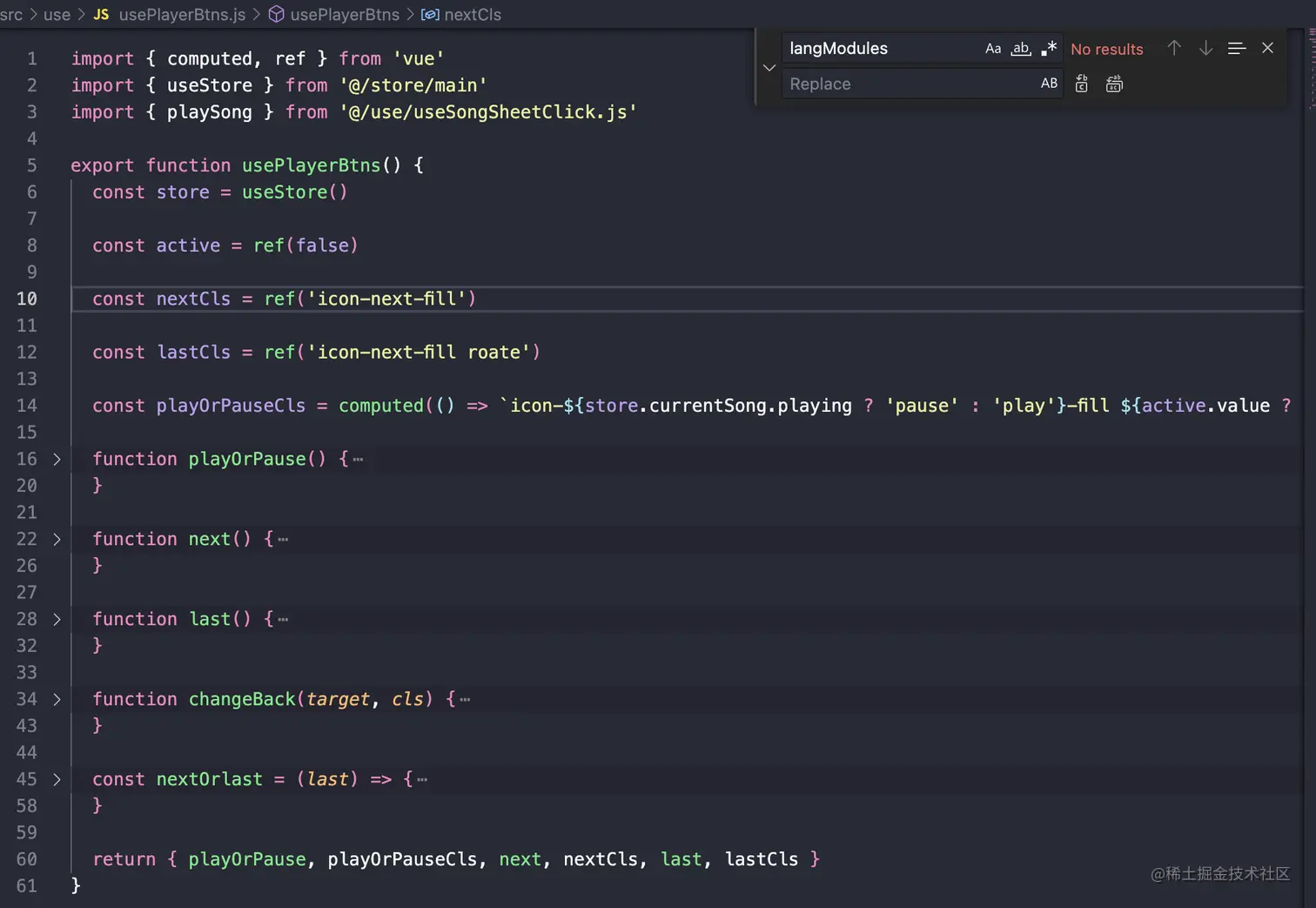The height and width of the screenshot is (908, 1316).
Task: Click '@/use/useSongSheetClick.js' import path
Action: click(488, 112)
